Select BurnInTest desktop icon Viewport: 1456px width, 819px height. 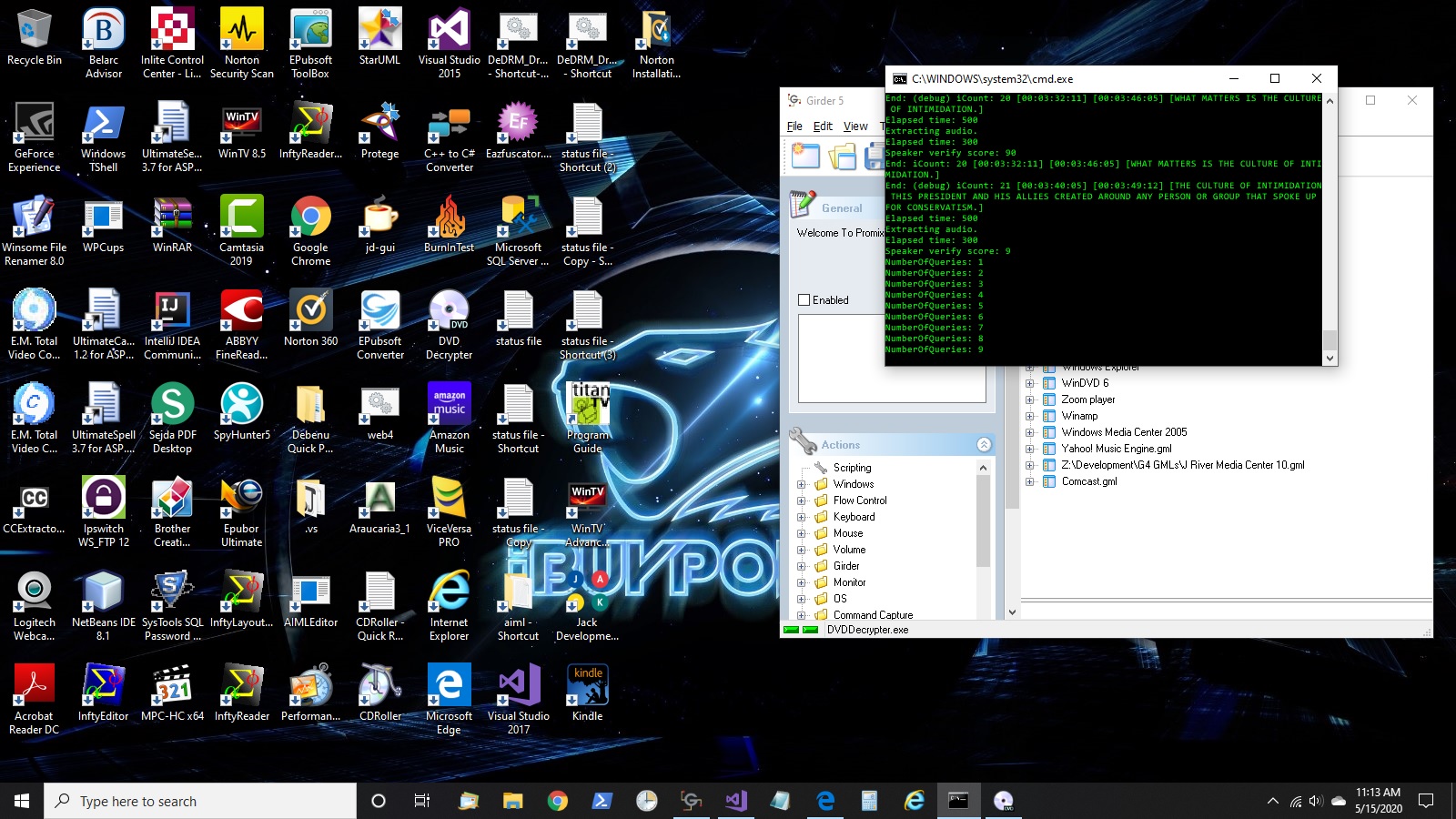click(x=450, y=226)
